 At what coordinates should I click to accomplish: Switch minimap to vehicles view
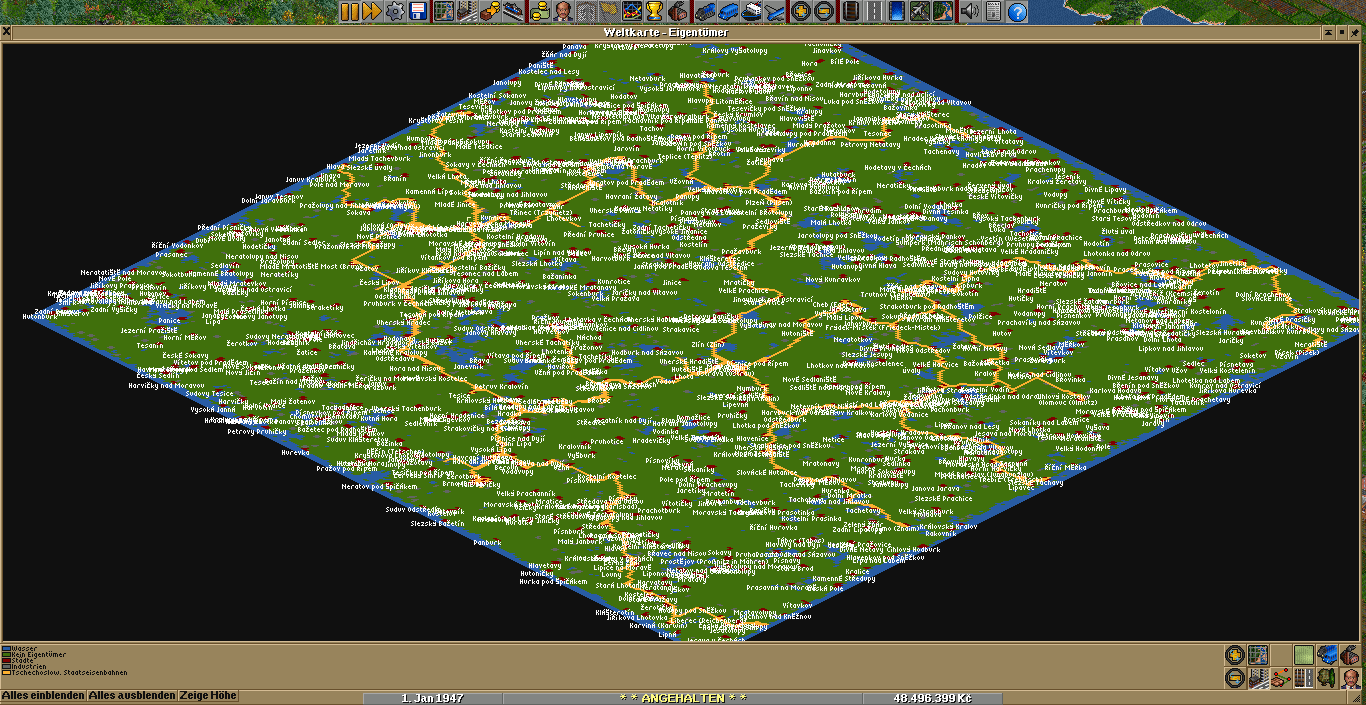(1327, 655)
